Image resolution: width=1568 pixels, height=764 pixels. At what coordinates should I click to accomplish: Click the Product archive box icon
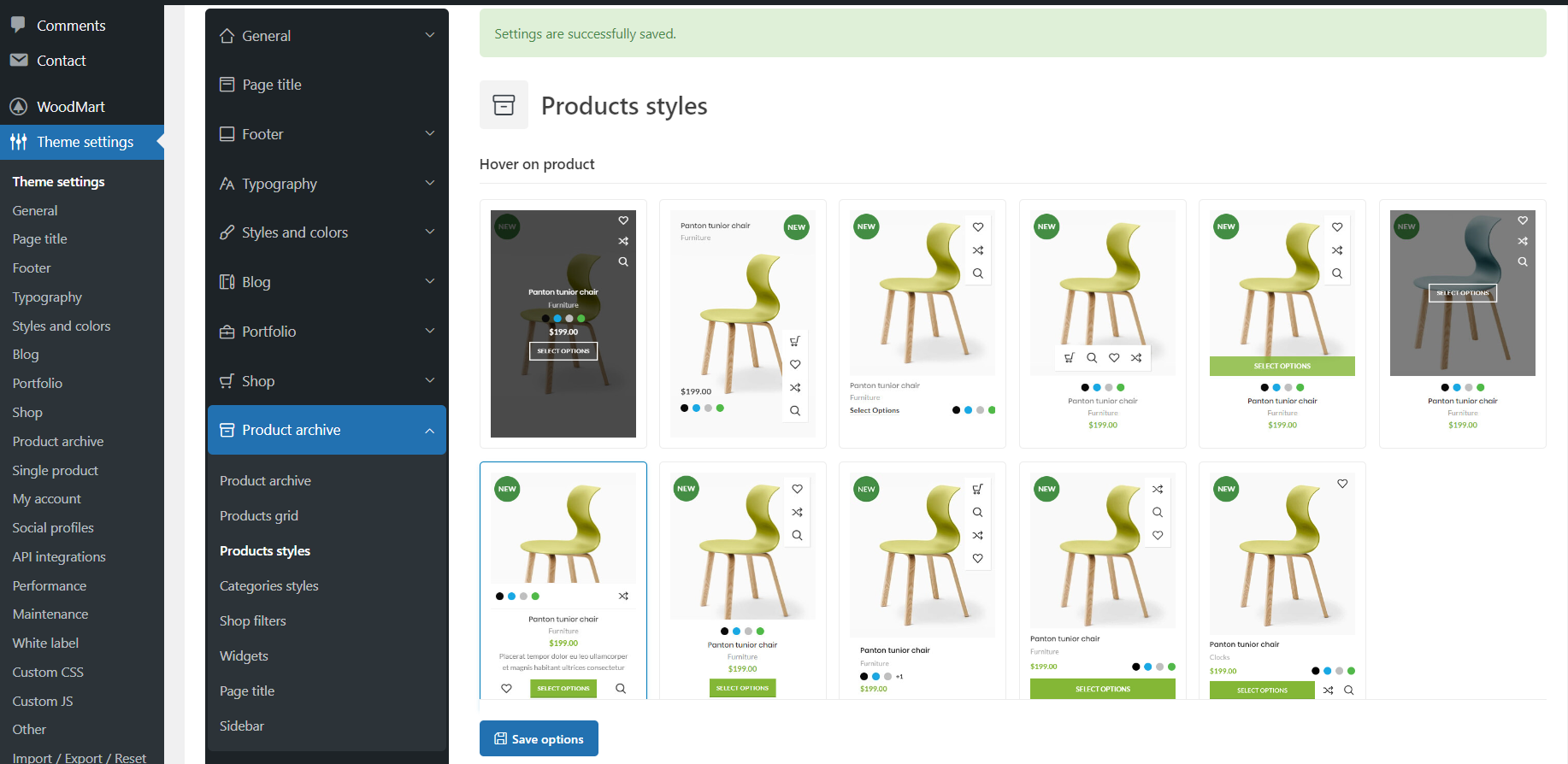point(227,430)
